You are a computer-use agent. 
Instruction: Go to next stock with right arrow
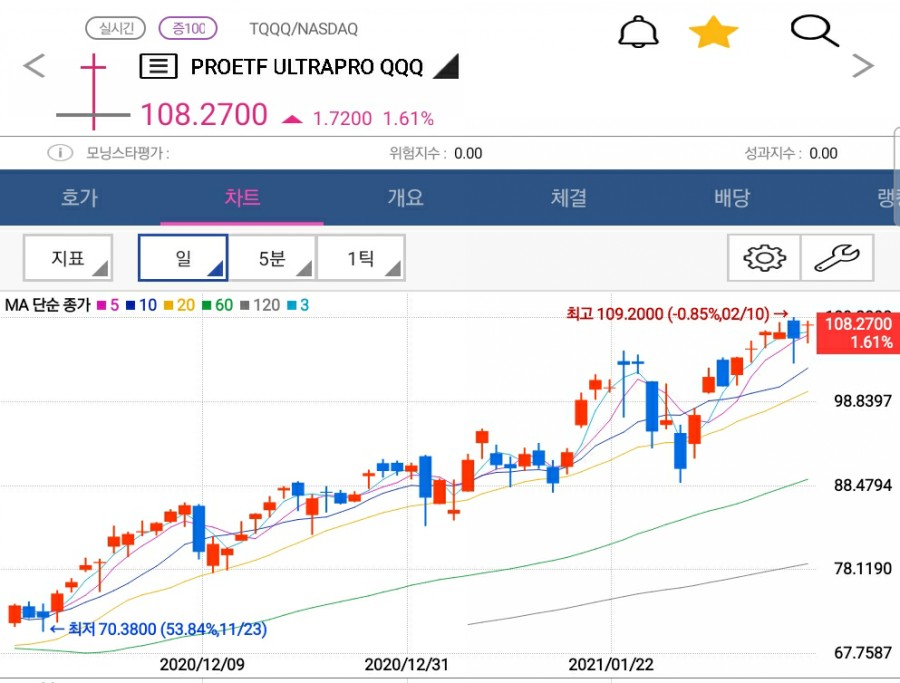coord(863,65)
